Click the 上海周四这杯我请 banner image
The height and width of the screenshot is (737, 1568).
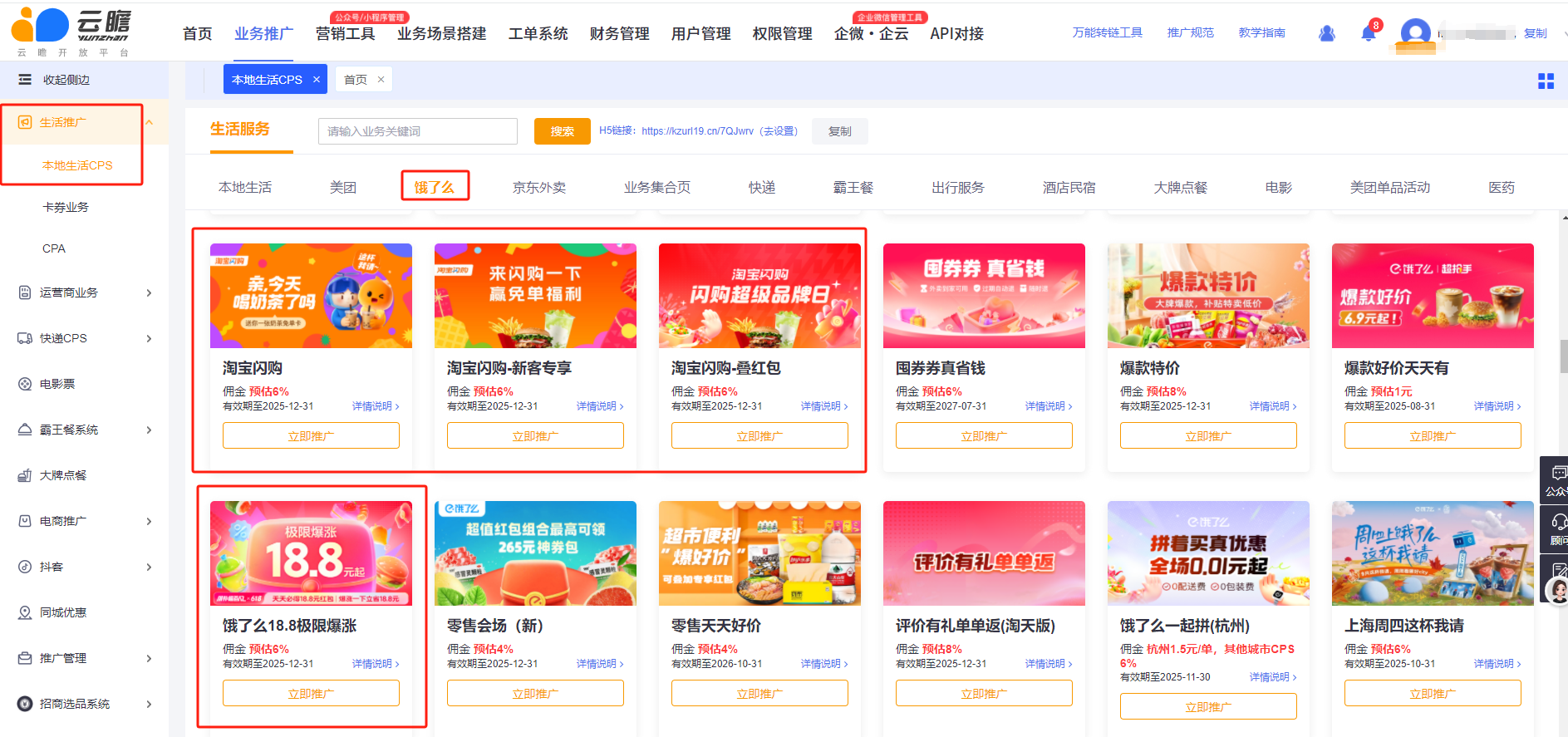coord(1433,553)
